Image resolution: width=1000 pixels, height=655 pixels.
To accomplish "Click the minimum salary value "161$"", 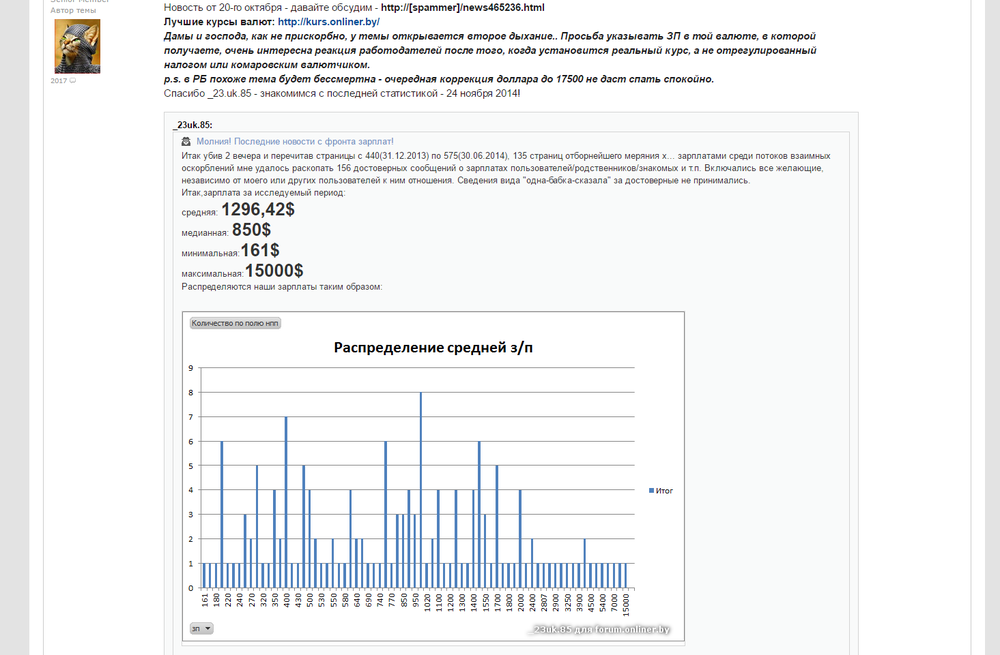I will (260, 250).
